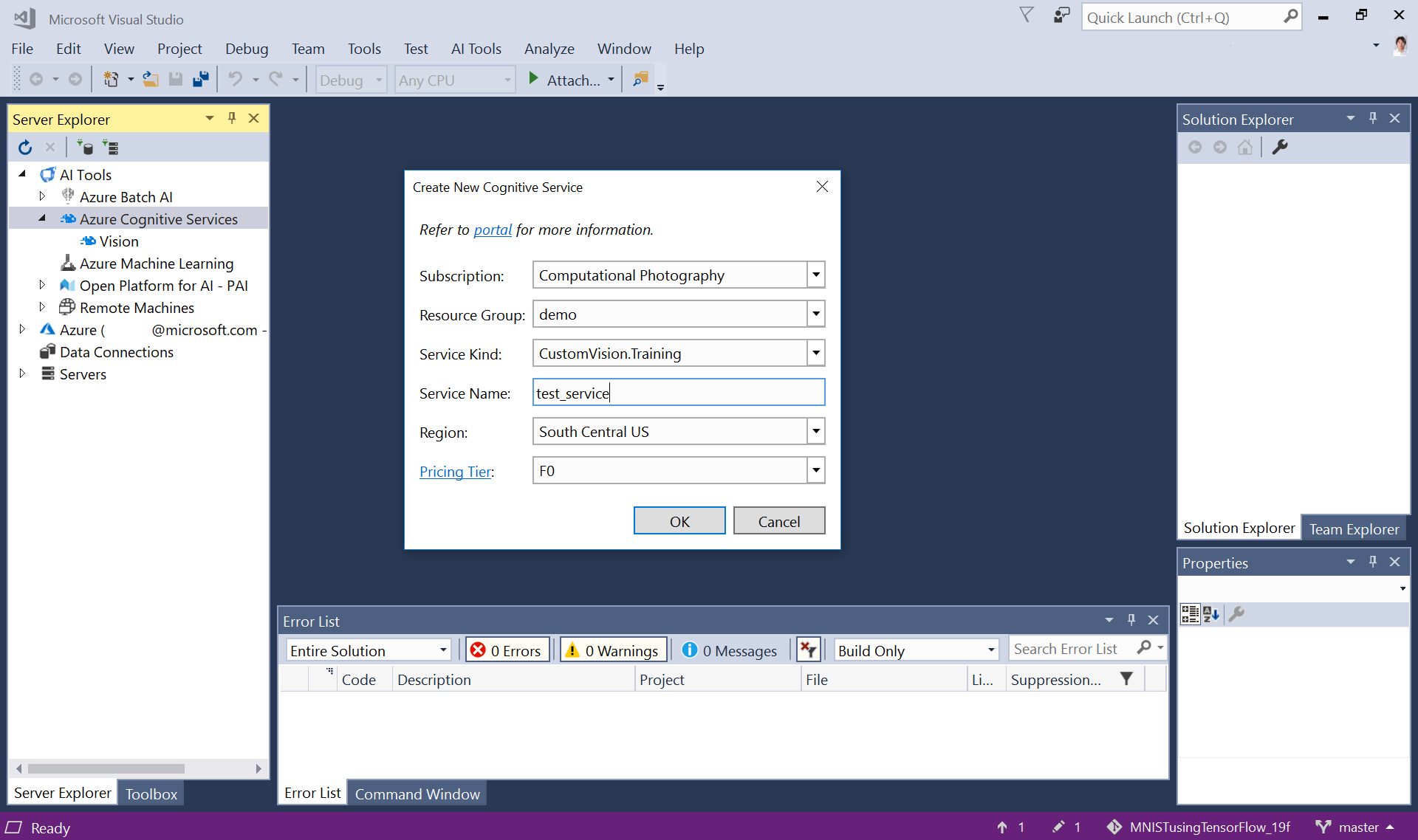
Task: Click the Properties grid view icon
Action: tap(1189, 614)
